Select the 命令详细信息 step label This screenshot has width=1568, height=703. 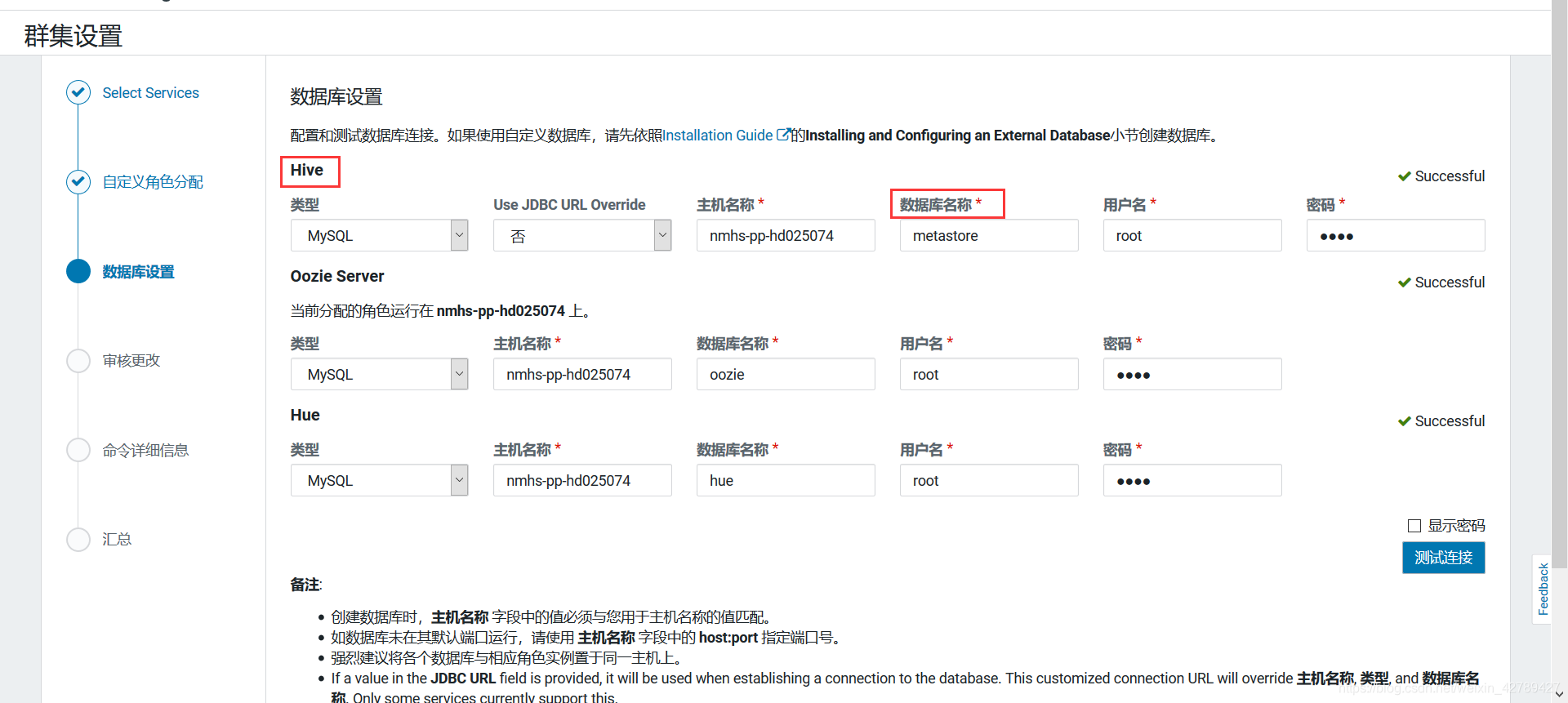click(145, 451)
